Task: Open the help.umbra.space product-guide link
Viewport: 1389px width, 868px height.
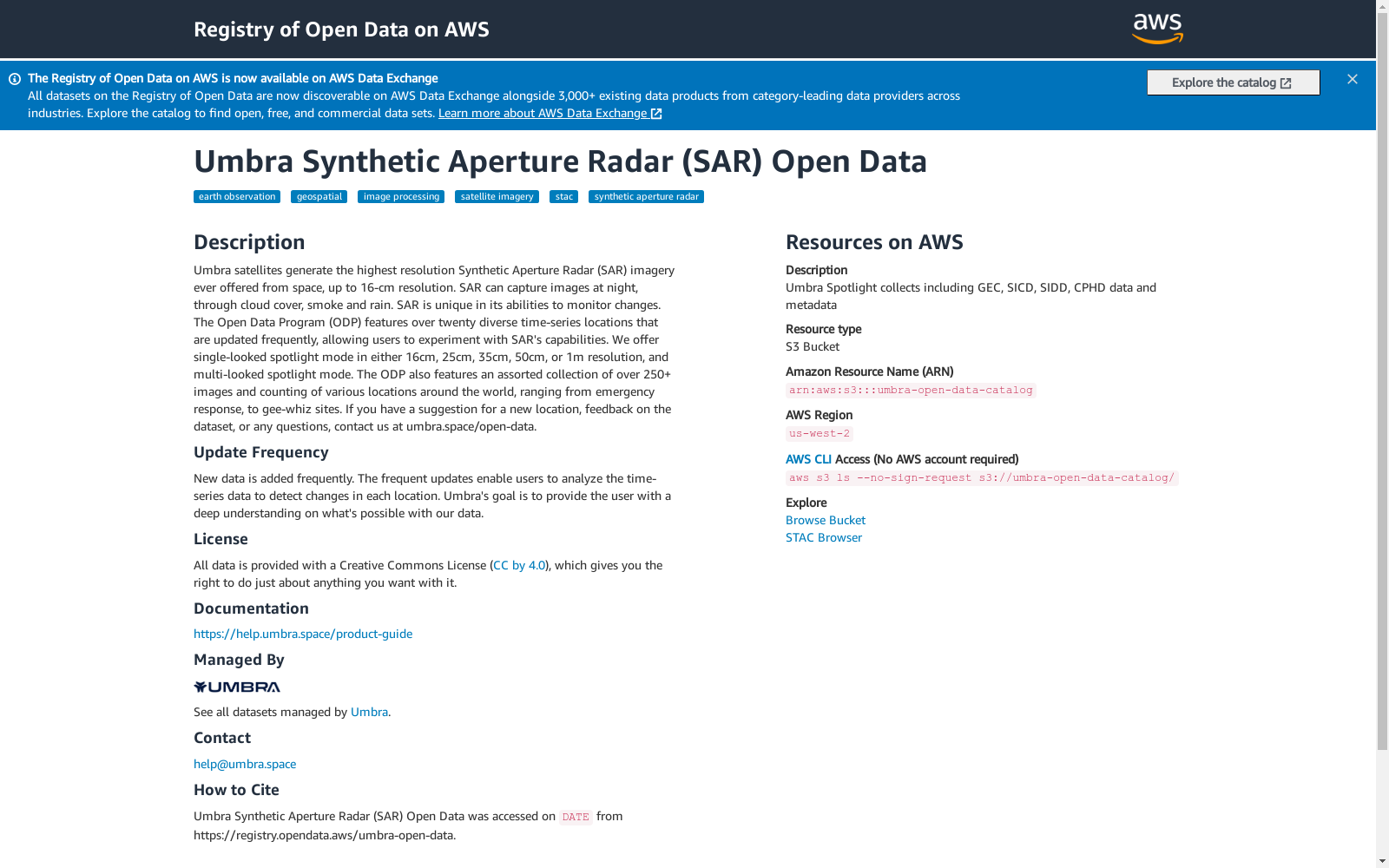Action: pos(303,634)
